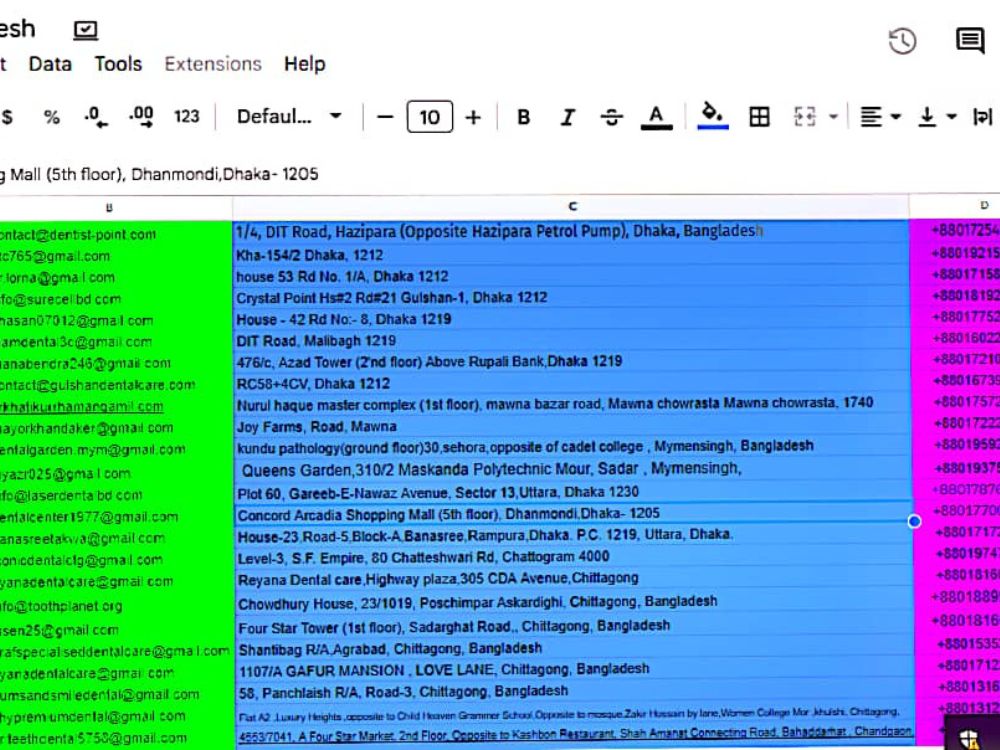Click the selection fill handle dot
Image resolution: width=1000 pixels, height=750 pixels.
pos(914,522)
